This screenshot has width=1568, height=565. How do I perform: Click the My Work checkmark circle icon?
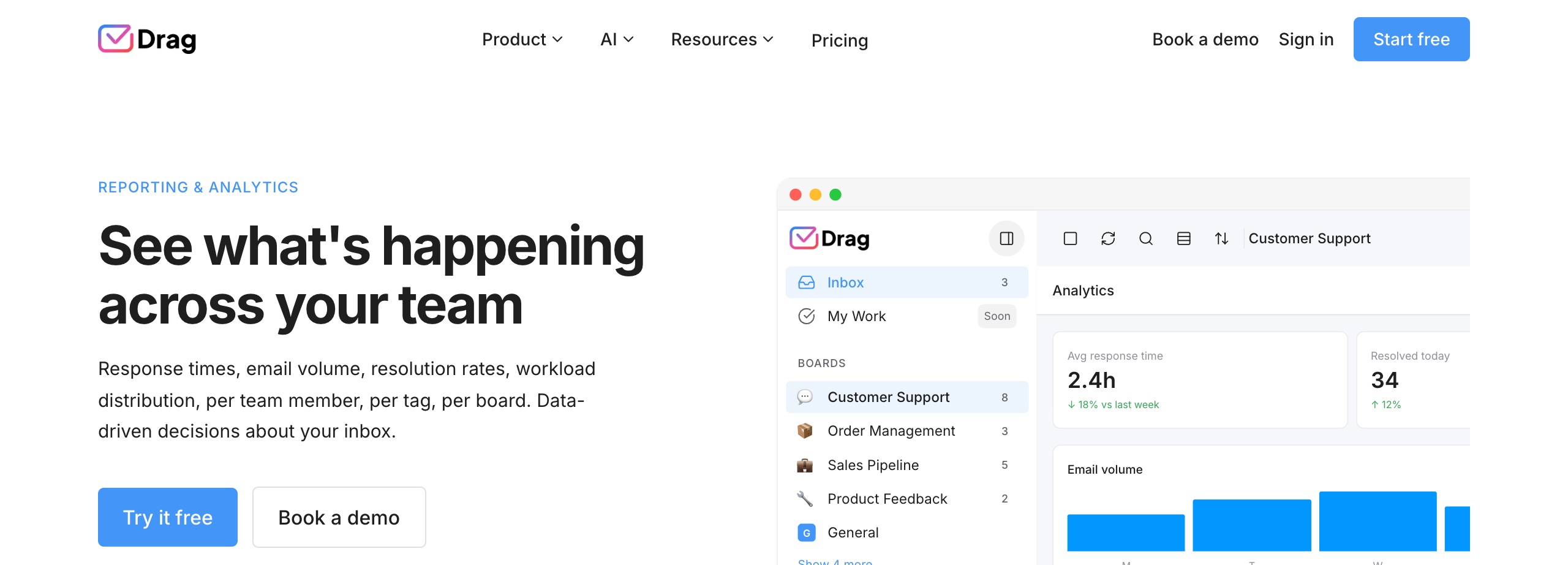click(807, 316)
